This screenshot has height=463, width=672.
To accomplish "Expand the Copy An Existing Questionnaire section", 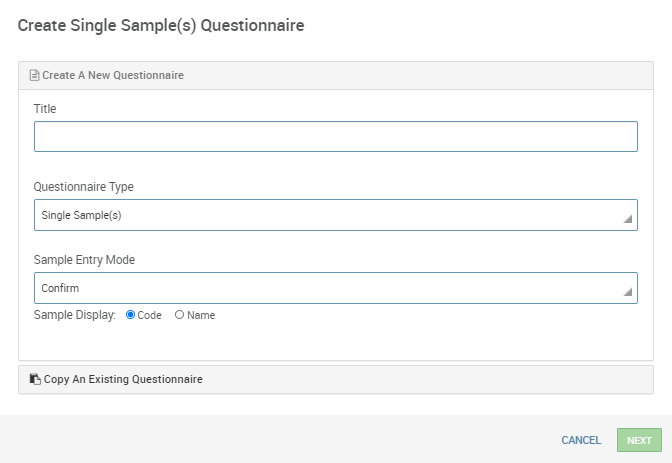I will (x=123, y=379).
